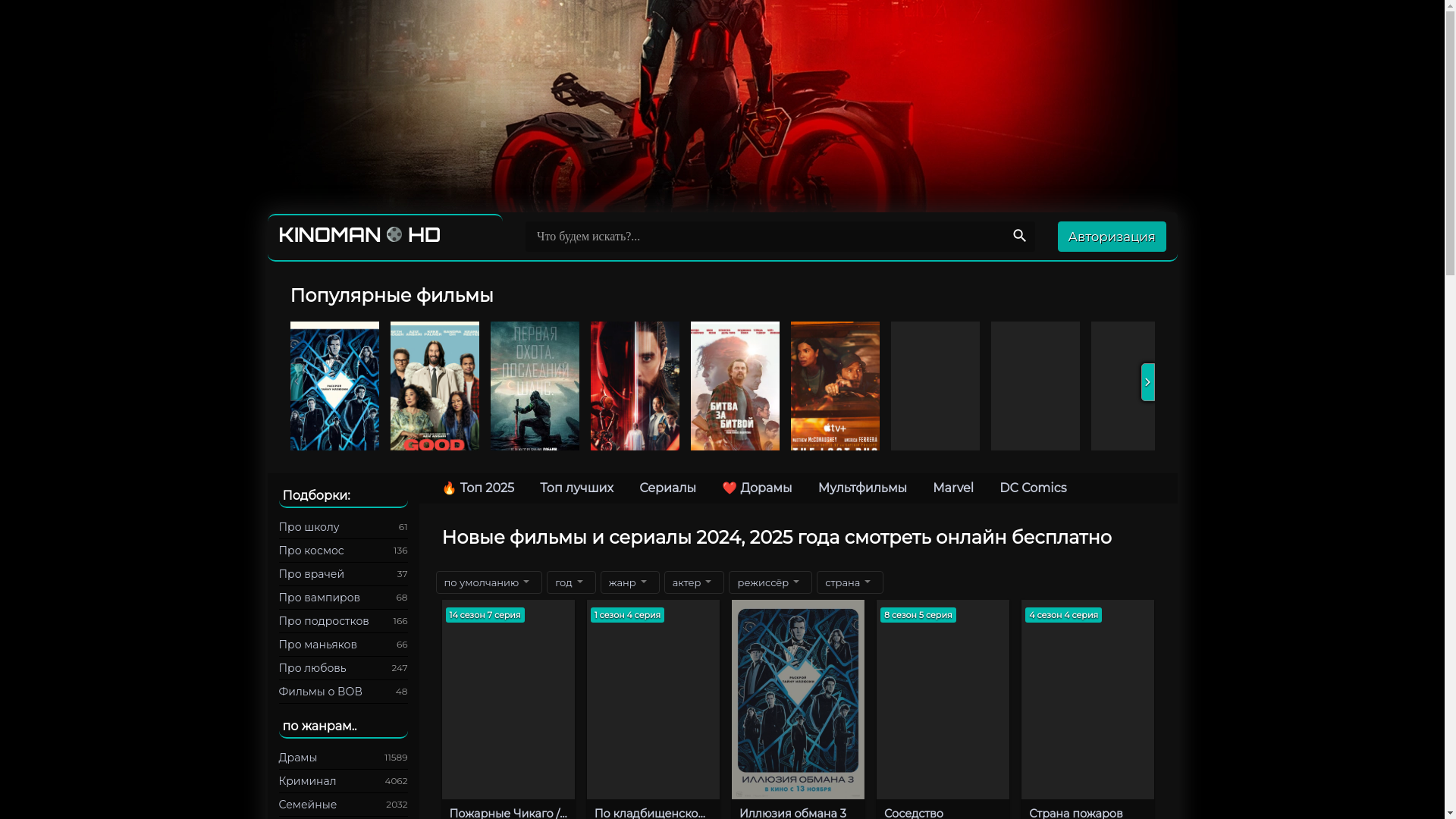The height and width of the screenshot is (819, 1456).
Task: Open the 'Про врачей' collection
Action: pyautogui.click(x=343, y=574)
